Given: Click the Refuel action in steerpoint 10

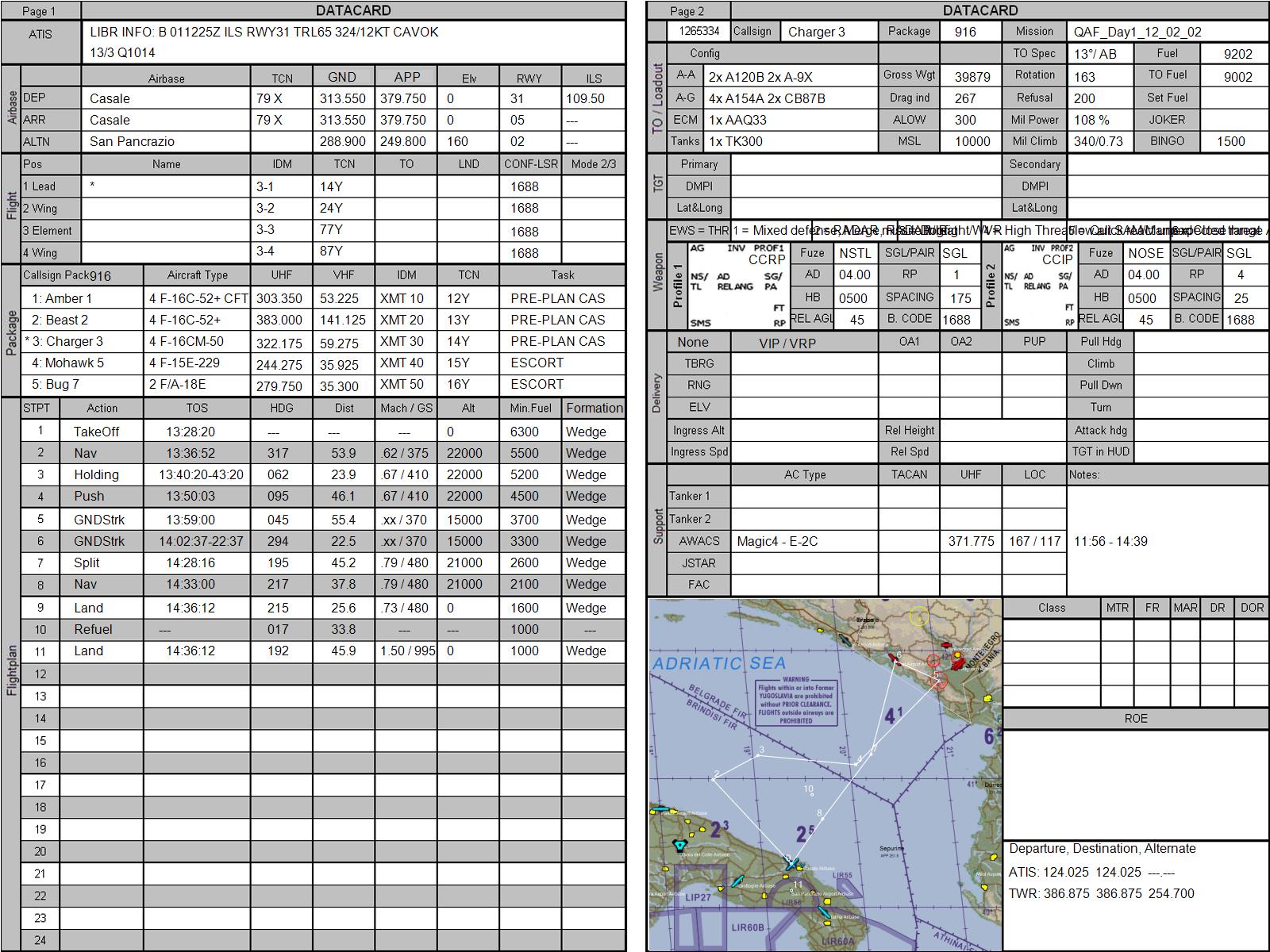Looking at the screenshot, I should [93, 629].
